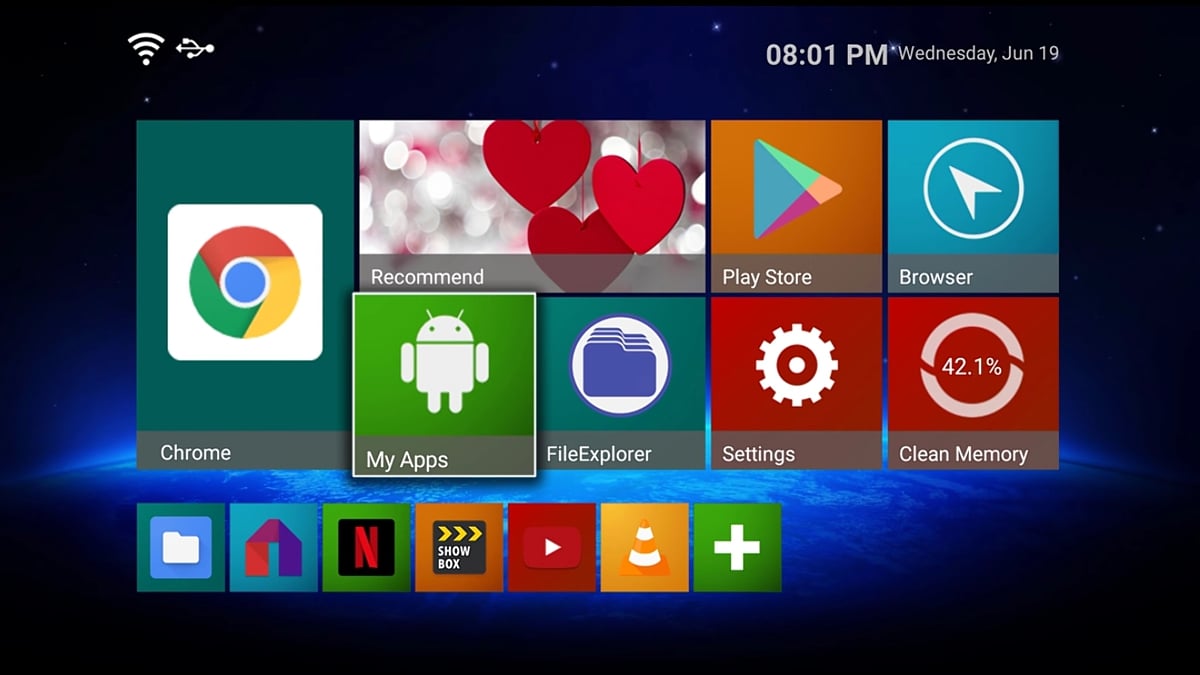This screenshot has width=1200, height=675.
Task: Launch the Play Store tile
Action: tap(796, 206)
